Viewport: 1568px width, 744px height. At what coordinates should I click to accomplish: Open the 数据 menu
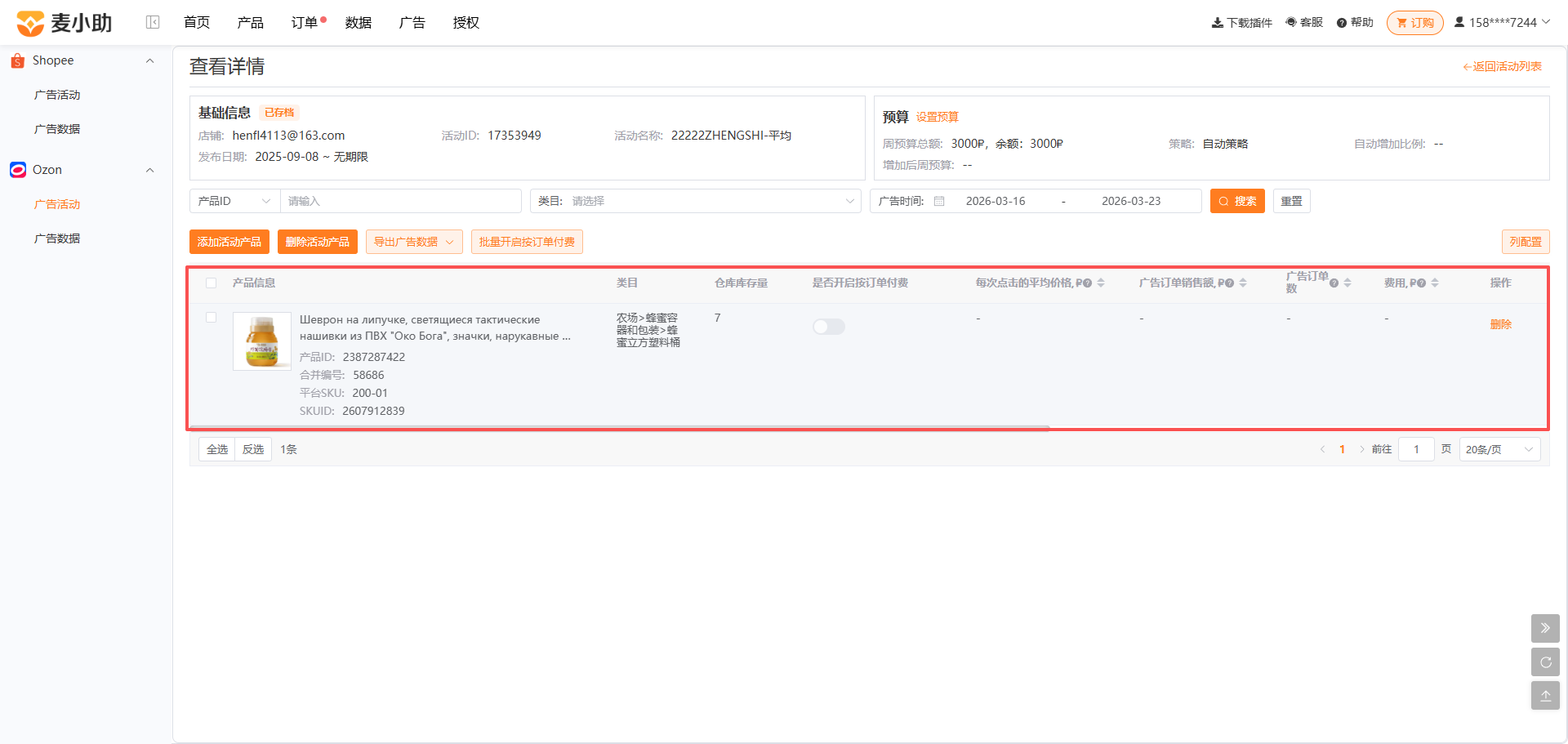tap(359, 23)
